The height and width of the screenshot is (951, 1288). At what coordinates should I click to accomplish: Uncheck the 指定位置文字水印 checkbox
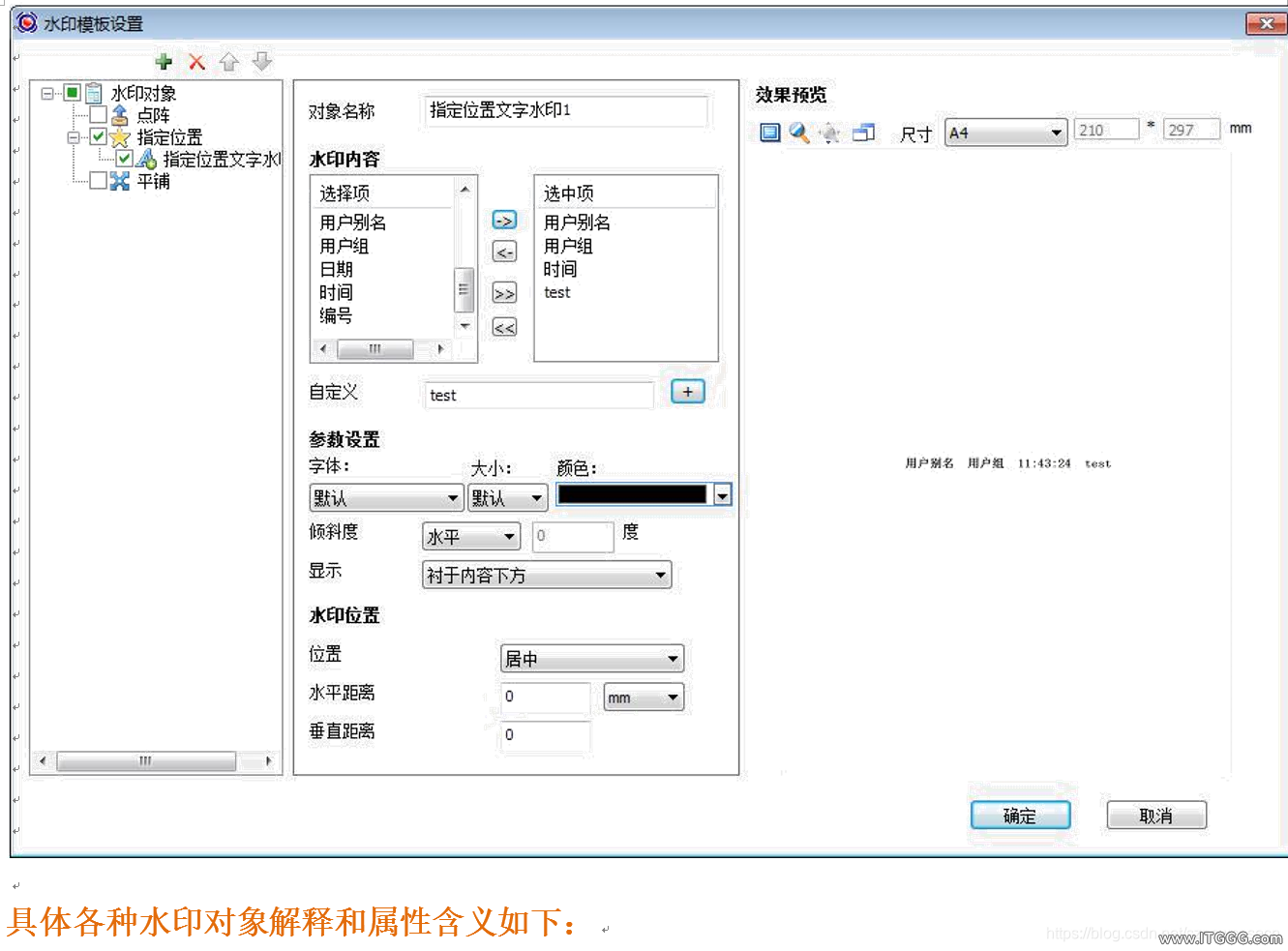[124, 159]
